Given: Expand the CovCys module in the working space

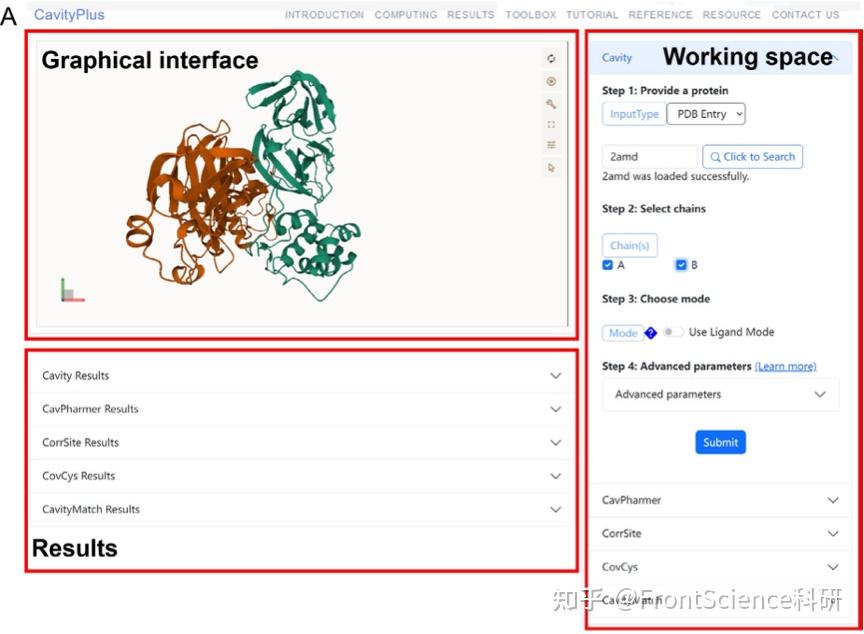Looking at the screenshot, I should point(721,567).
